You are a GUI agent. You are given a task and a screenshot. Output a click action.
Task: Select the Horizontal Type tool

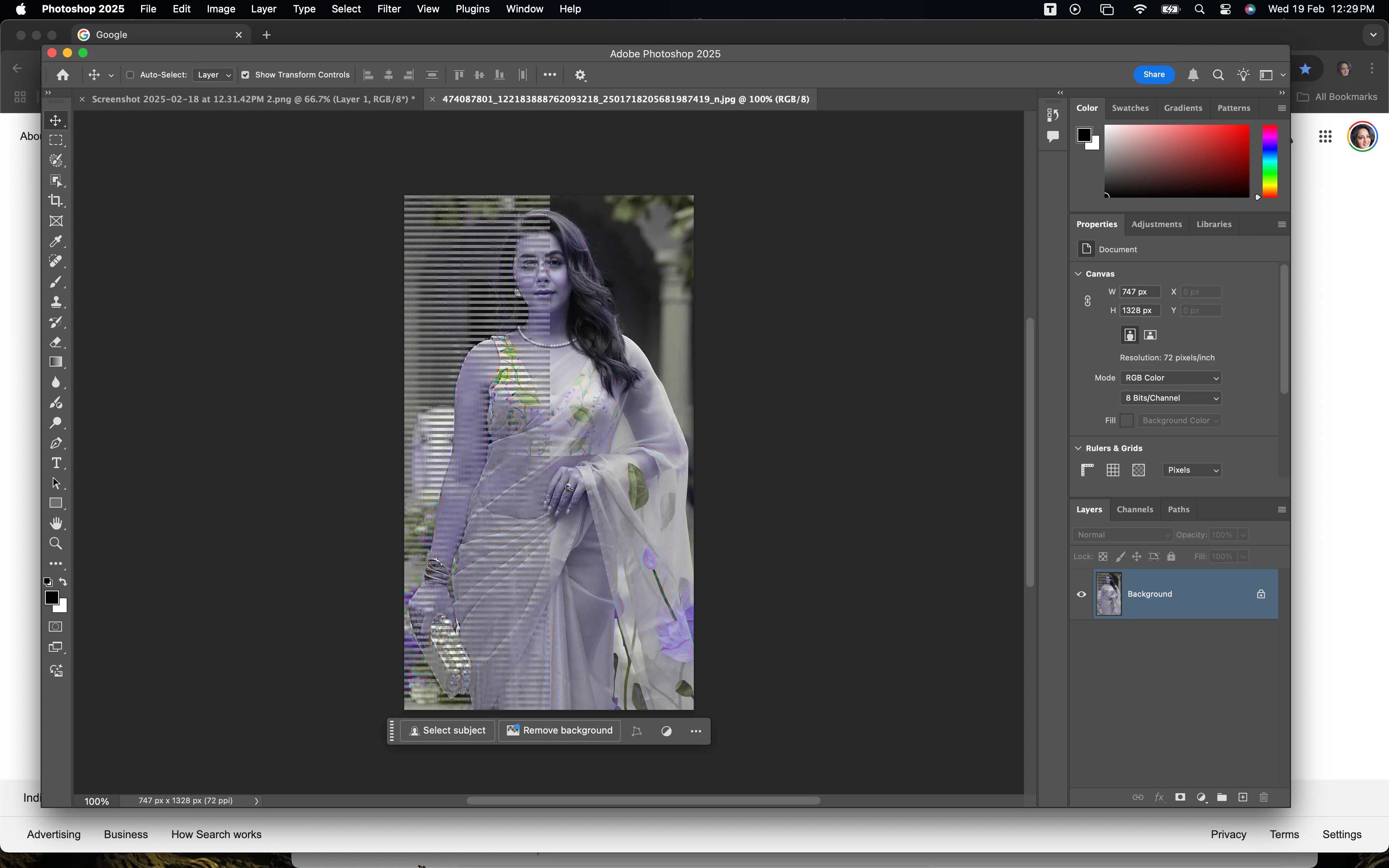(x=56, y=463)
